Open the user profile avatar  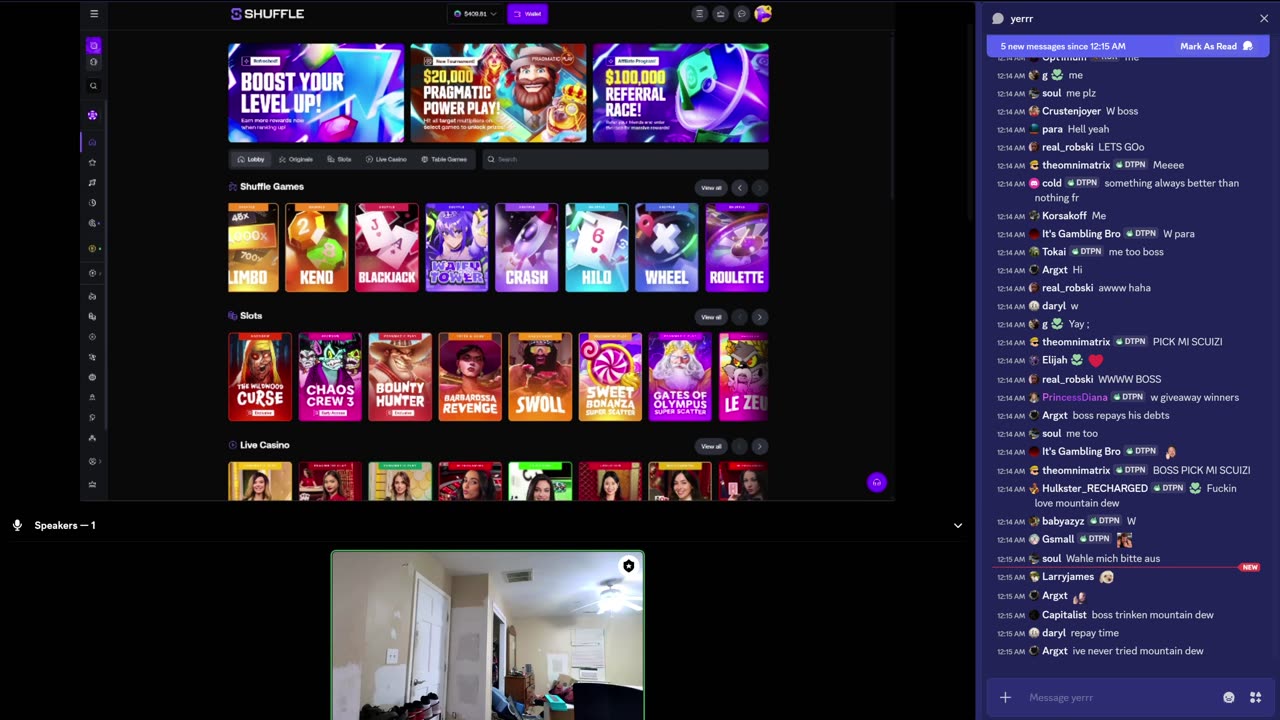pyautogui.click(x=763, y=14)
